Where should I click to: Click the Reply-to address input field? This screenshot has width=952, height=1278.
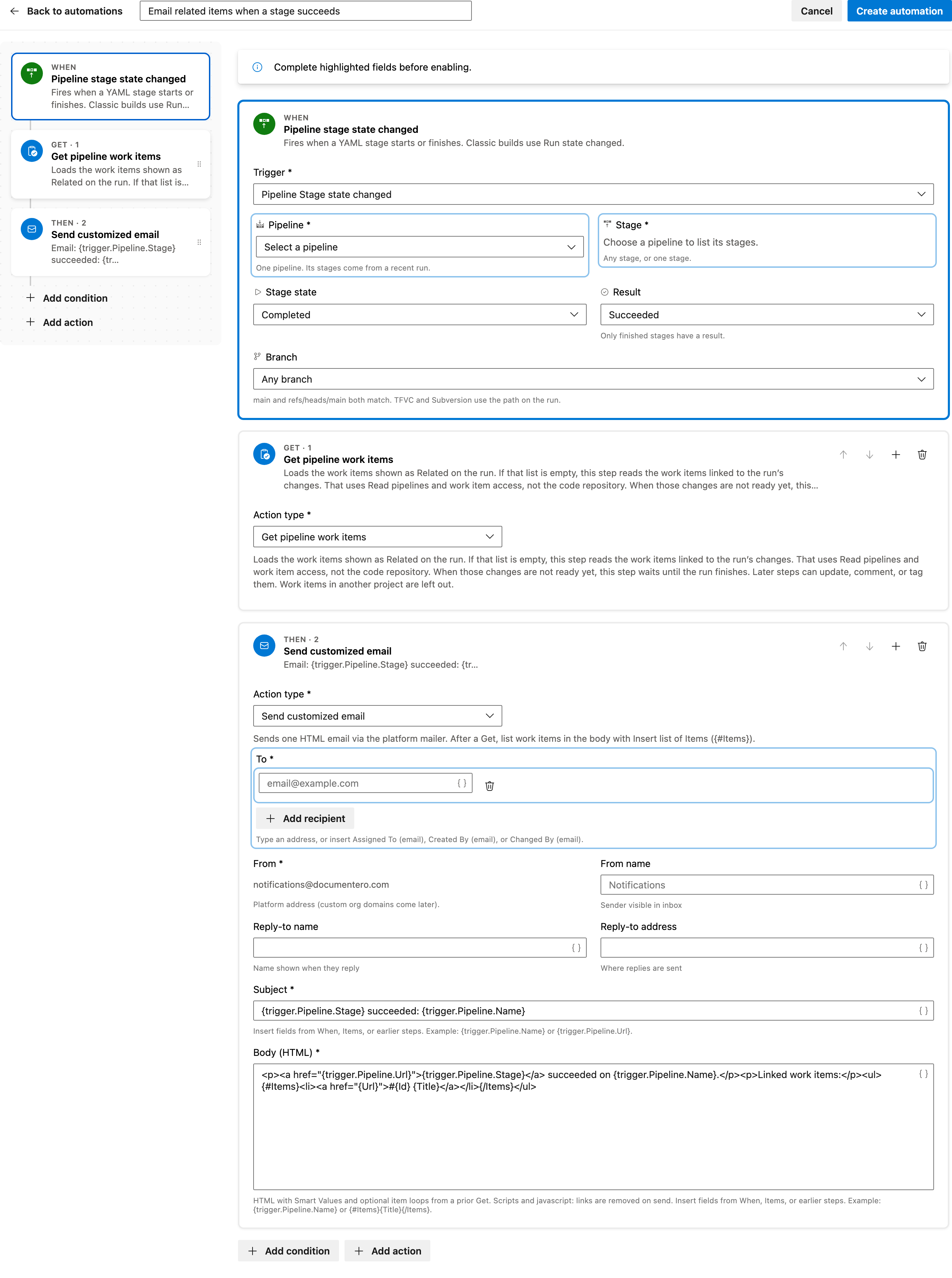[x=767, y=948]
